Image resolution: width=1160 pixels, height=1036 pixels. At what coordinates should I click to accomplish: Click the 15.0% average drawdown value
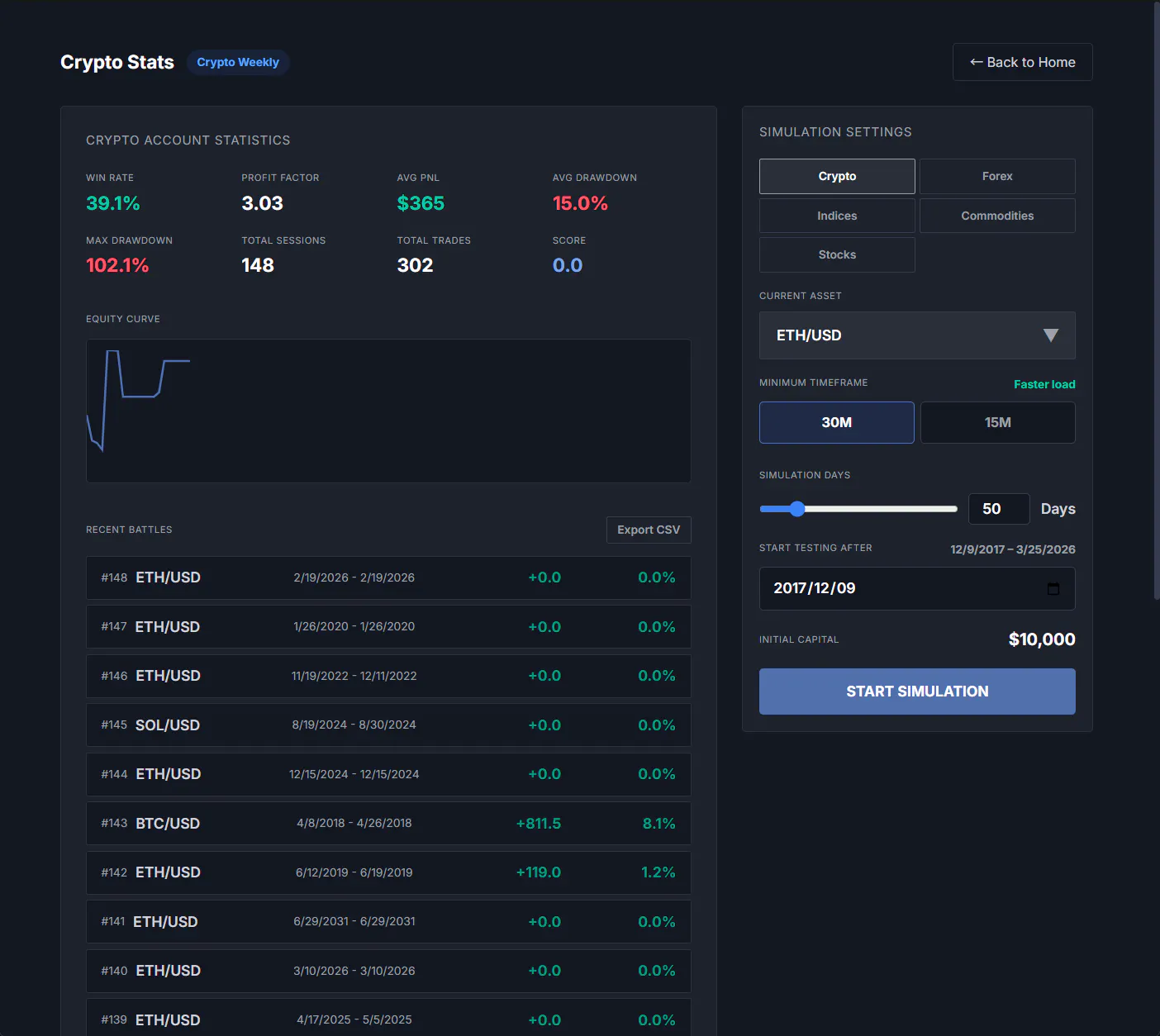[x=580, y=203]
